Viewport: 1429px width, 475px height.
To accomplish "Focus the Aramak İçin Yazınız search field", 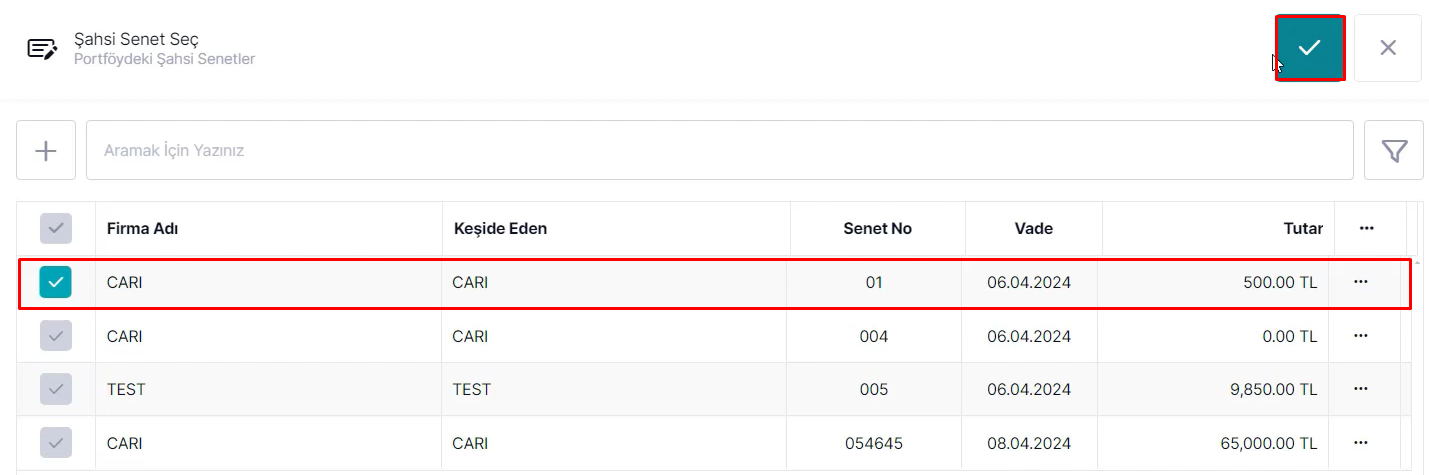I will [720, 150].
